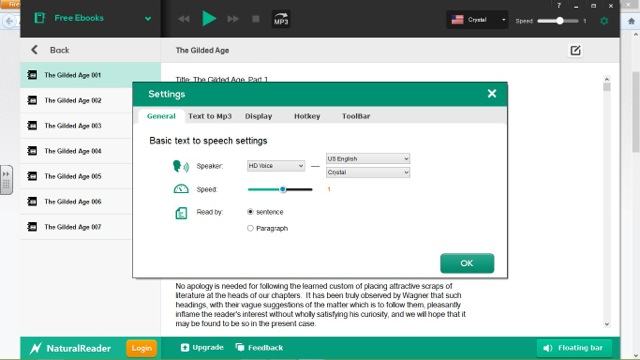Stop playback with the square stop icon
This screenshot has height=360, width=640.
pos(256,19)
